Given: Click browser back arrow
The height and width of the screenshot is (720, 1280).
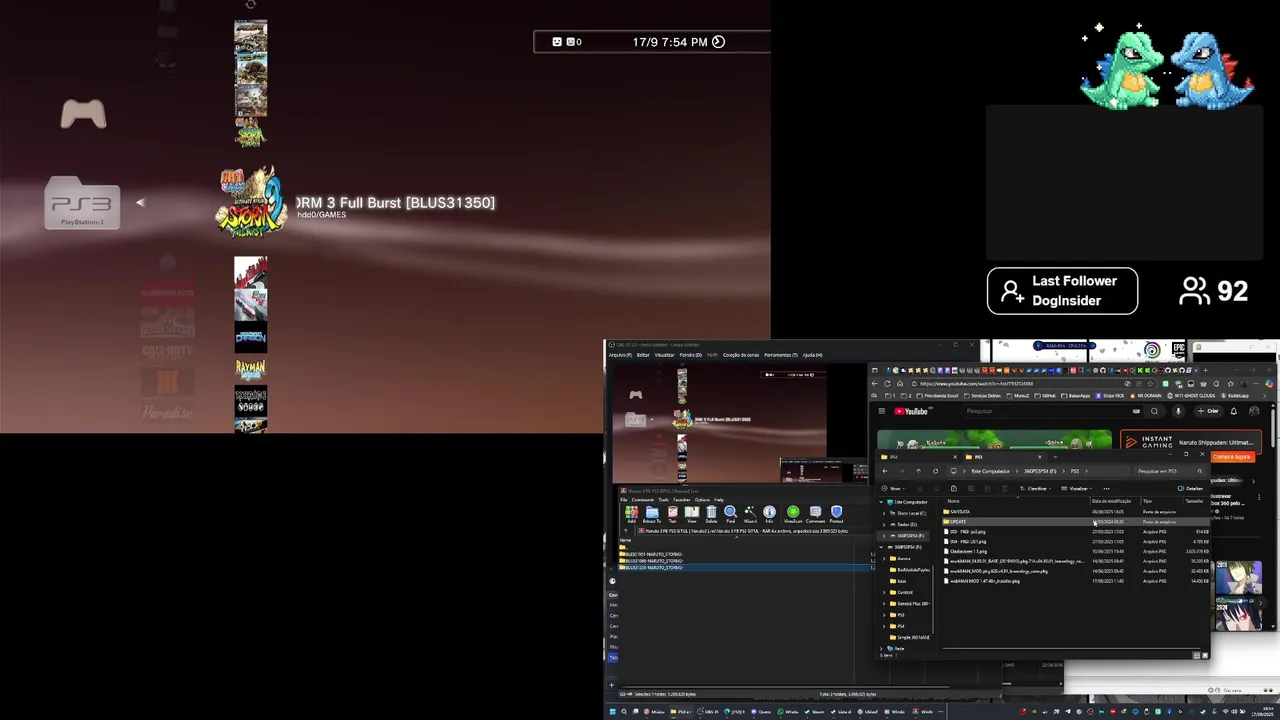Looking at the screenshot, I should click(x=874, y=384).
